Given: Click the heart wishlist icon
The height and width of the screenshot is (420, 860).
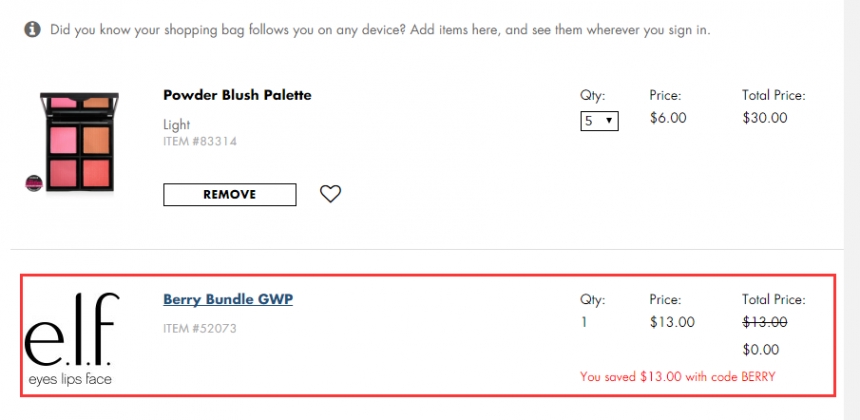Looking at the screenshot, I should 330,194.
